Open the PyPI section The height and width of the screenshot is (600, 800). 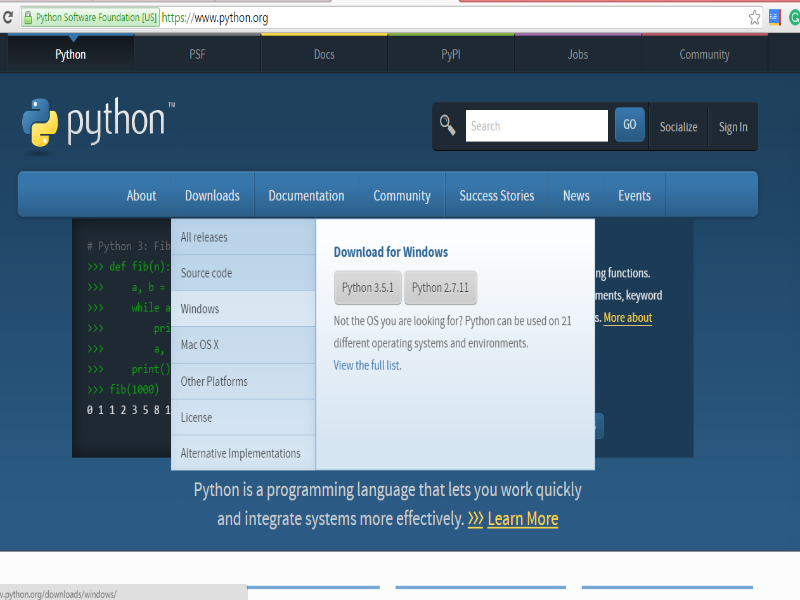pos(450,54)
